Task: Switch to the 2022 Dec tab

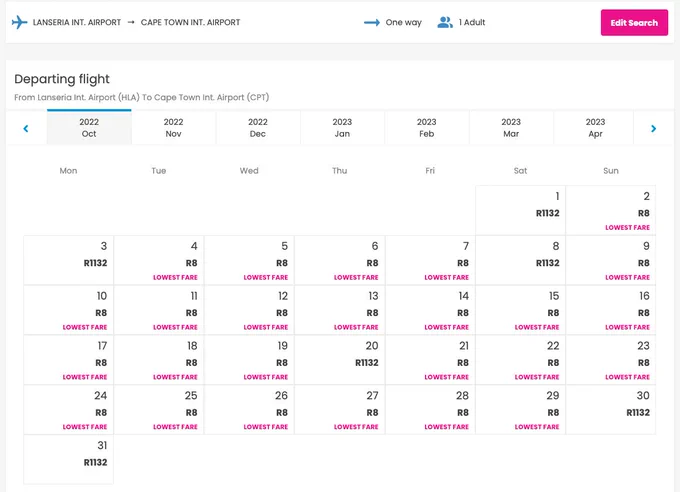Action: (258, 128)
